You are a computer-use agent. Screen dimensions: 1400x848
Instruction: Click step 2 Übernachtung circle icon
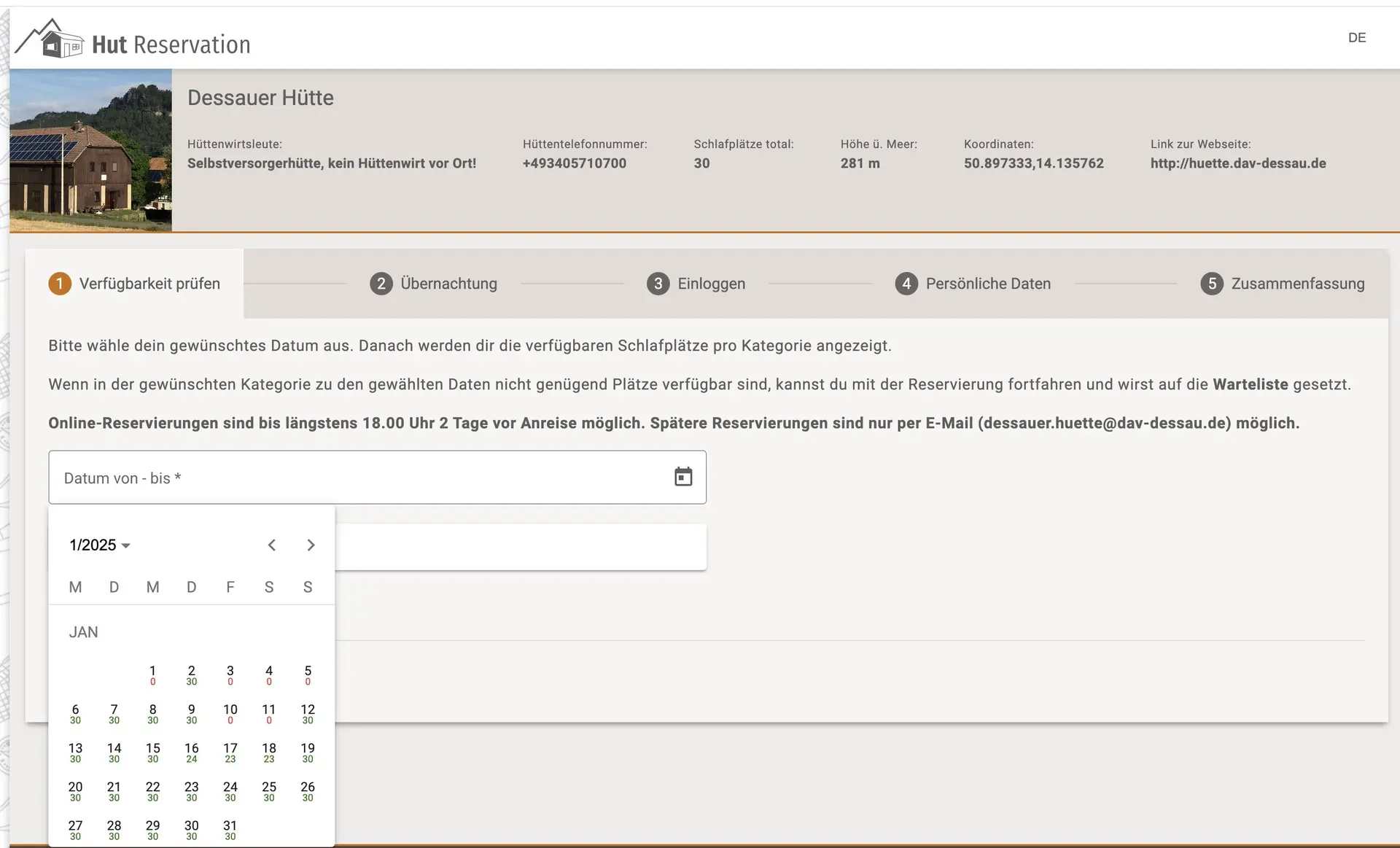[x=381, y=284]
